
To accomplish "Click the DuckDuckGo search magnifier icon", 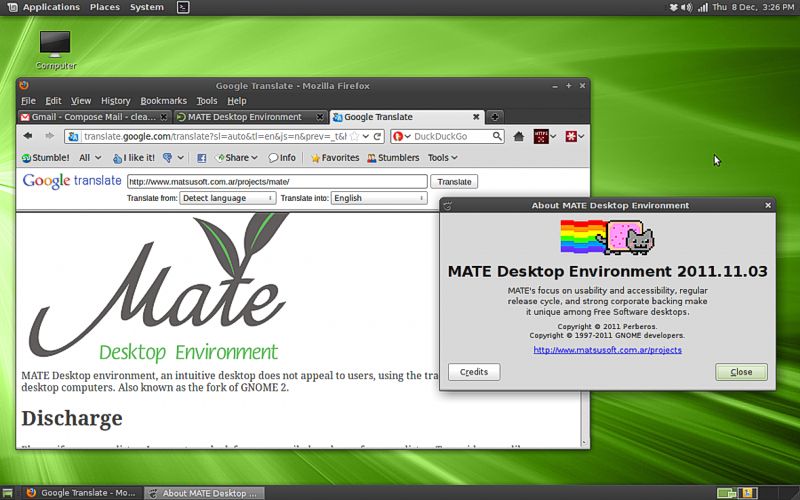I will pos(497,136).
